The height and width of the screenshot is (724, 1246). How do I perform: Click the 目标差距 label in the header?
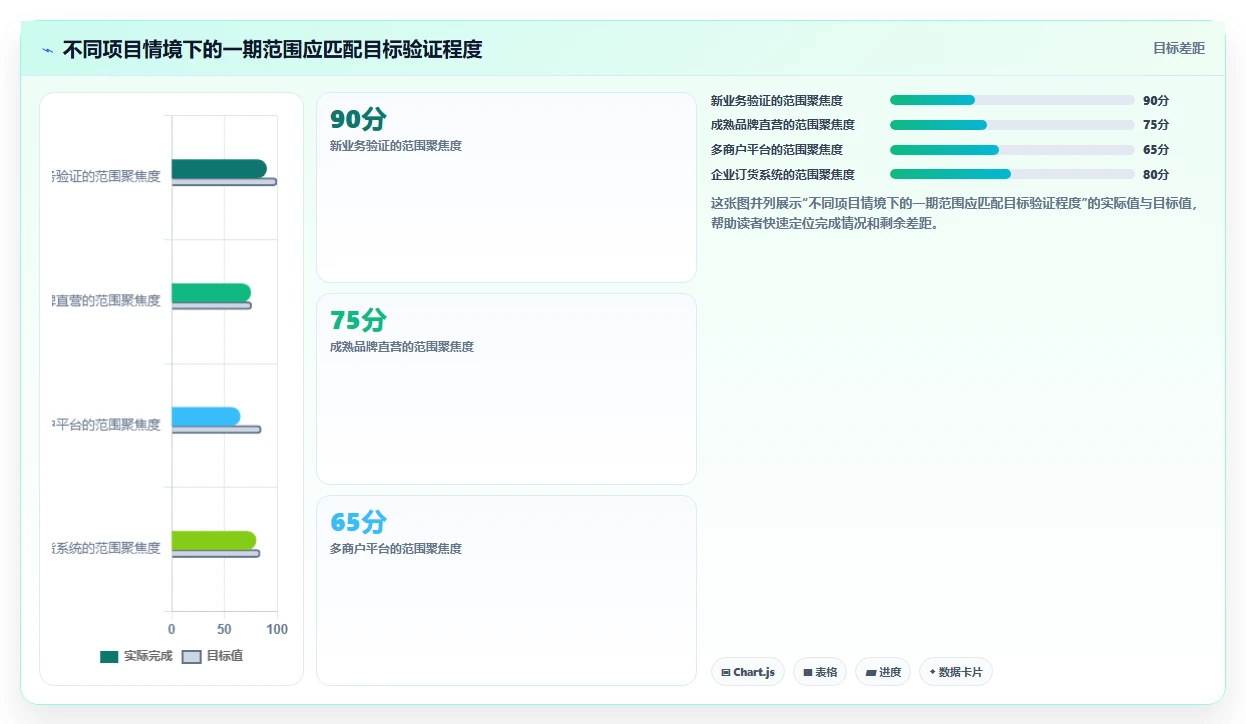1179,48
